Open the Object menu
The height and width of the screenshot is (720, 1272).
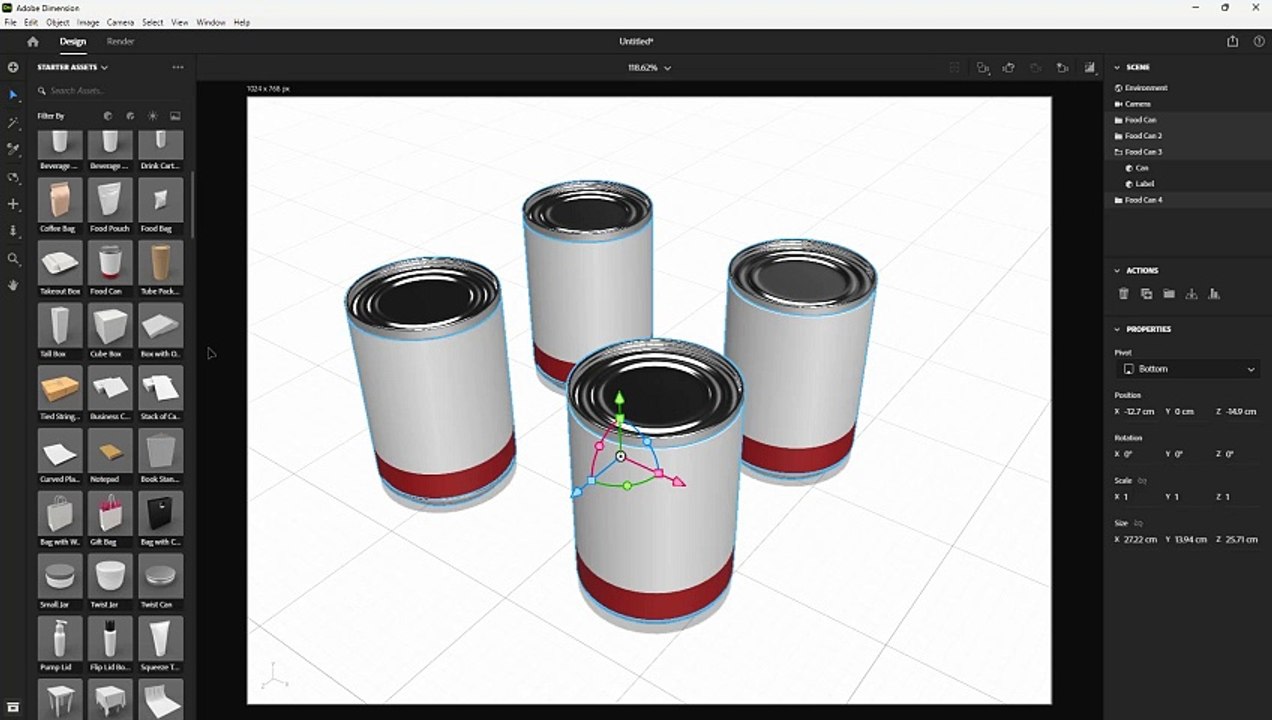58,22
